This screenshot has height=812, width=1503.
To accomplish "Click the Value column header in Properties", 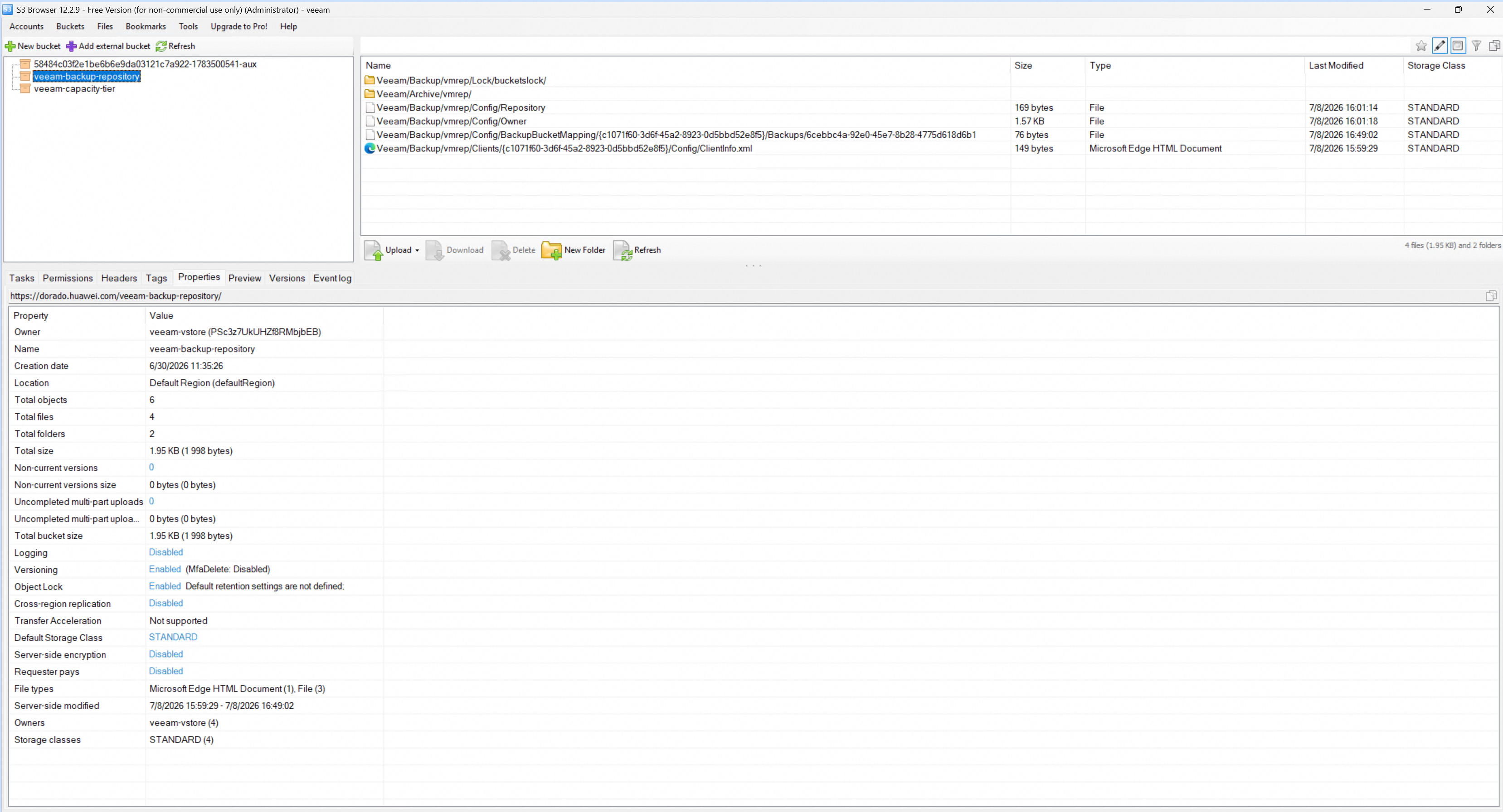I will pyautogui.click(x=264, y=315).
